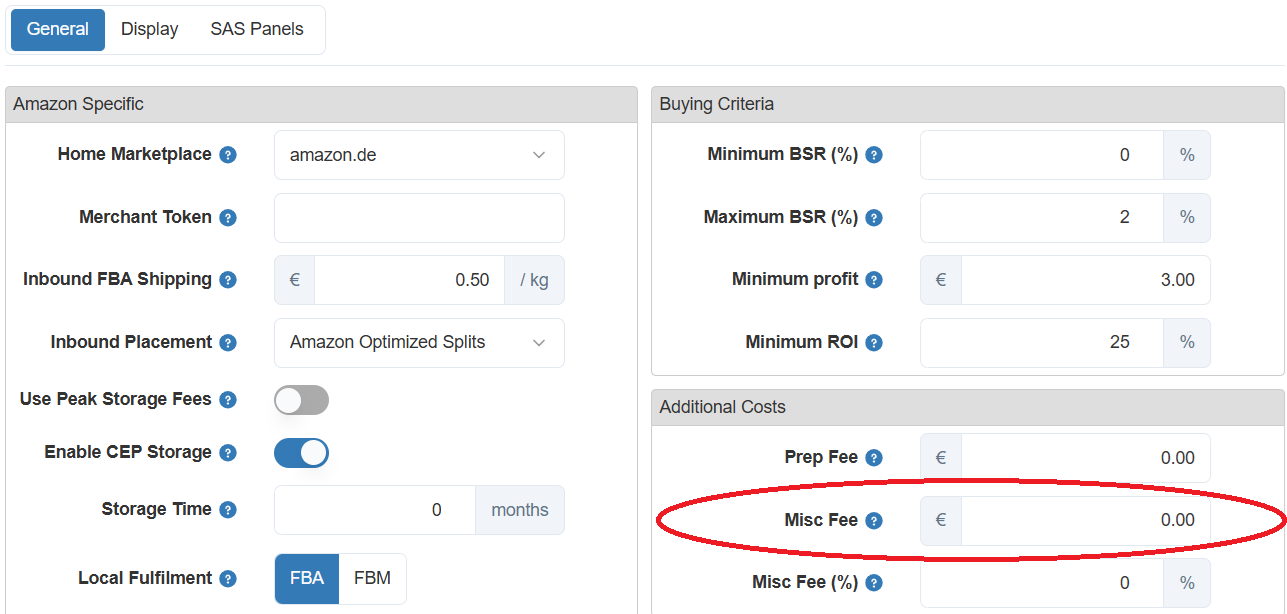Open the Home Marketplace dropdown
Image resolution: width=1287 pixels, height=614 pixels.
click(418, 154)
